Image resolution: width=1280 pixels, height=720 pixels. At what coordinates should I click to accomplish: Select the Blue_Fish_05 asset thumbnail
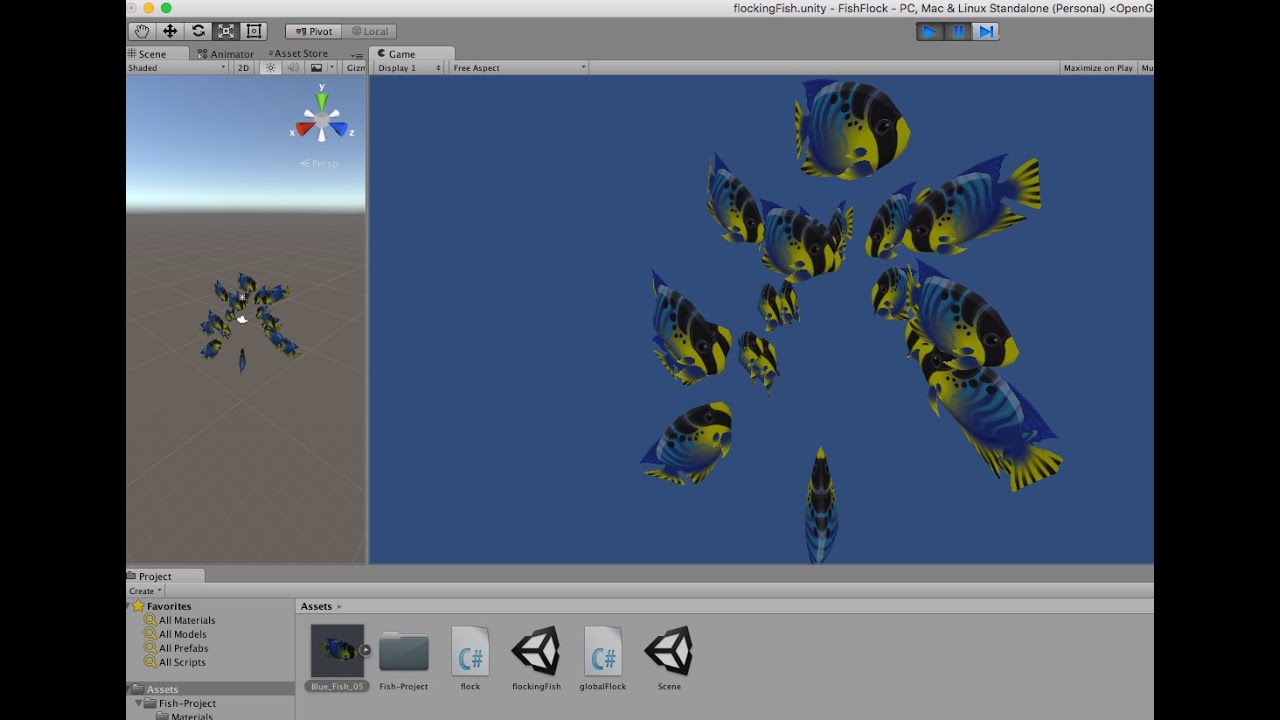(337, 650)
